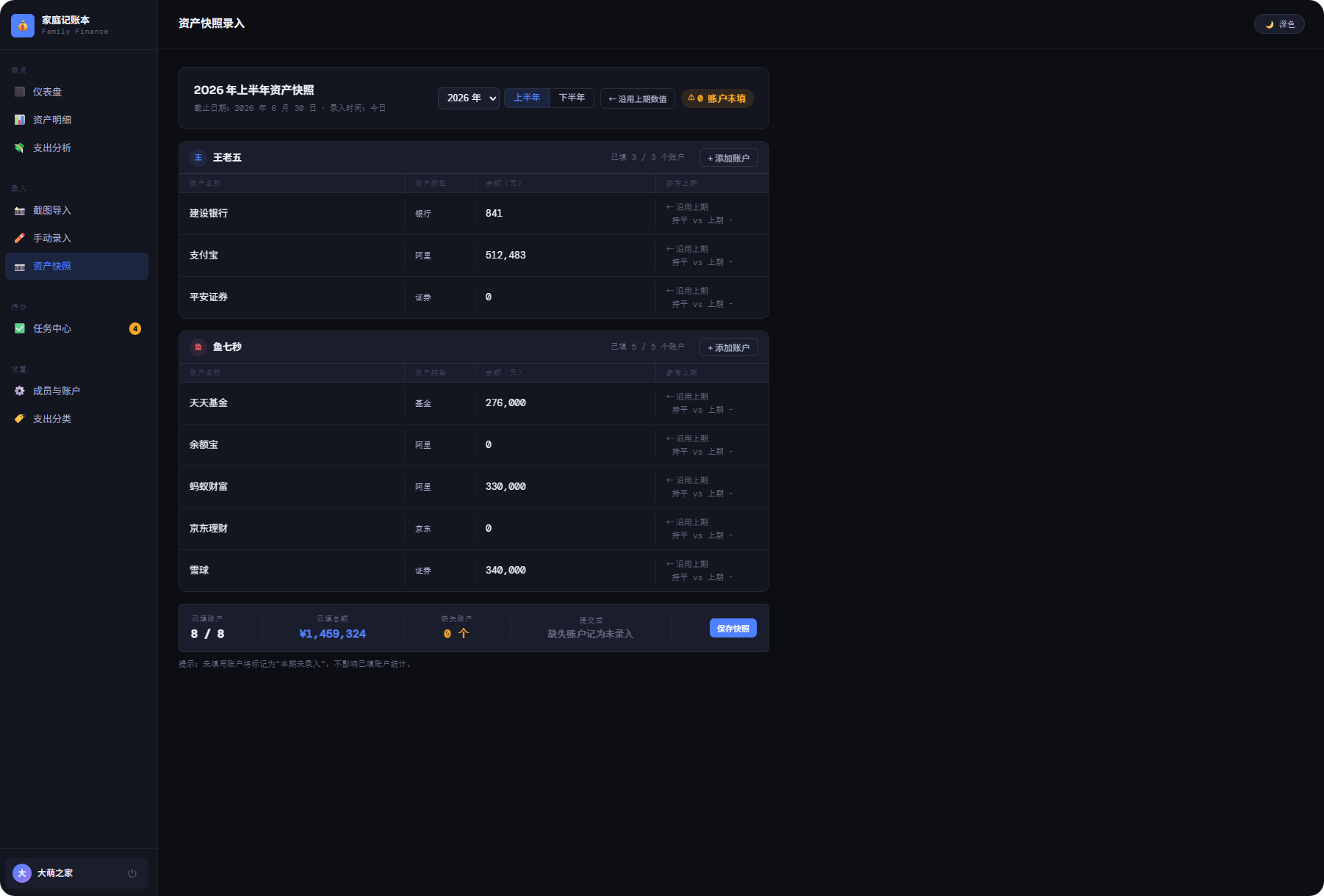The height and width of the screenshot is (896, 1324).
Task: Click 基金 type for 天天基金
Action: pos(423,404)
